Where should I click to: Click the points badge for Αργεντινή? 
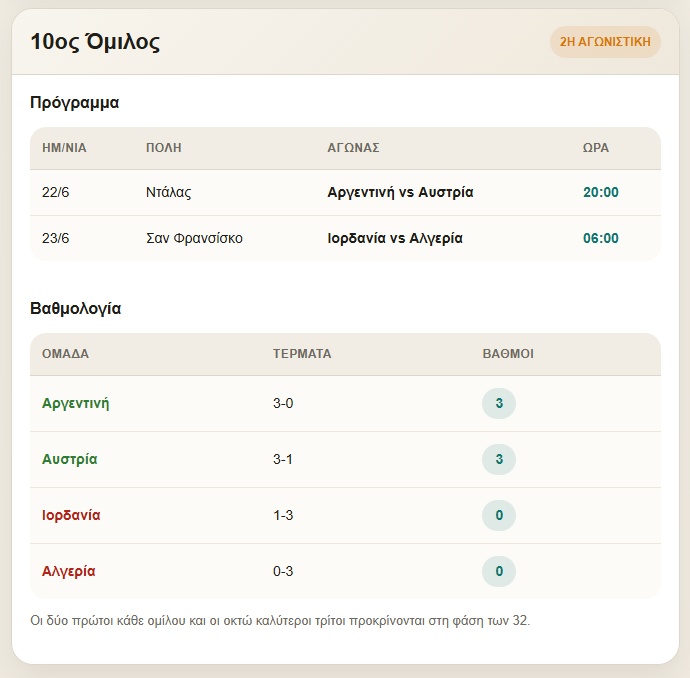click(x=499, y=403)
